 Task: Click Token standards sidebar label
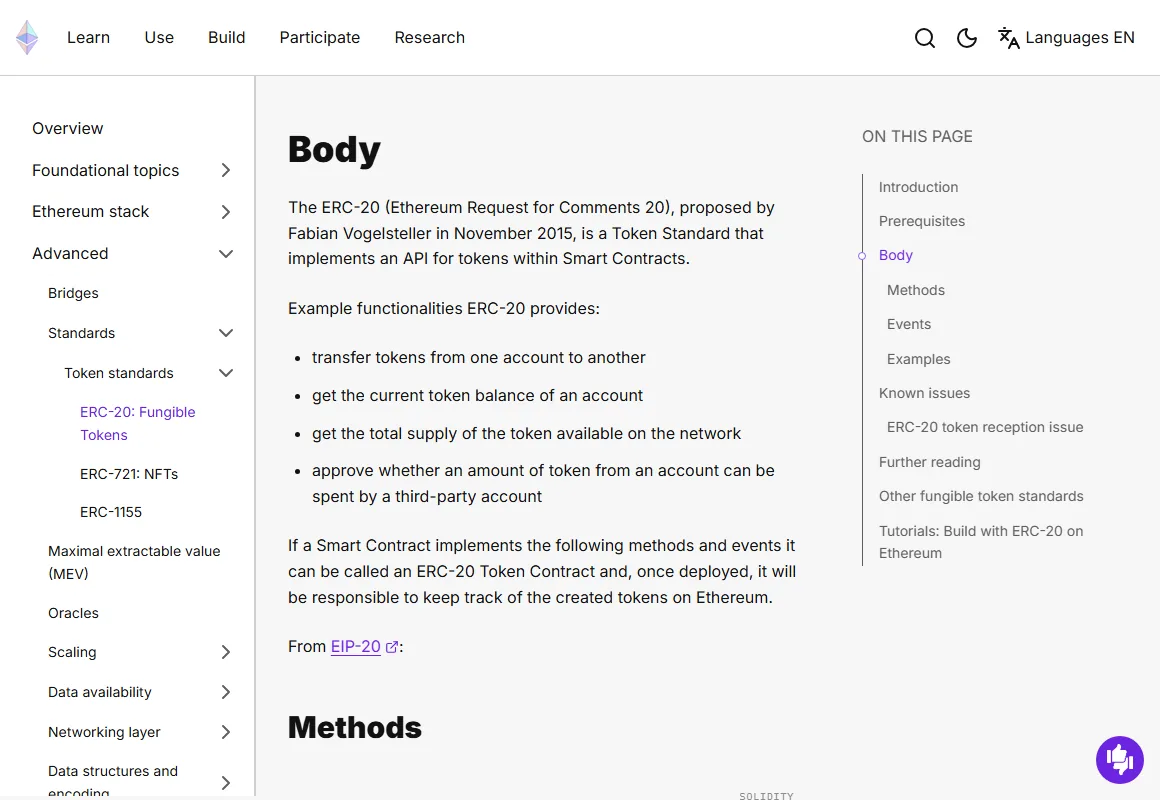click(119, 373)
